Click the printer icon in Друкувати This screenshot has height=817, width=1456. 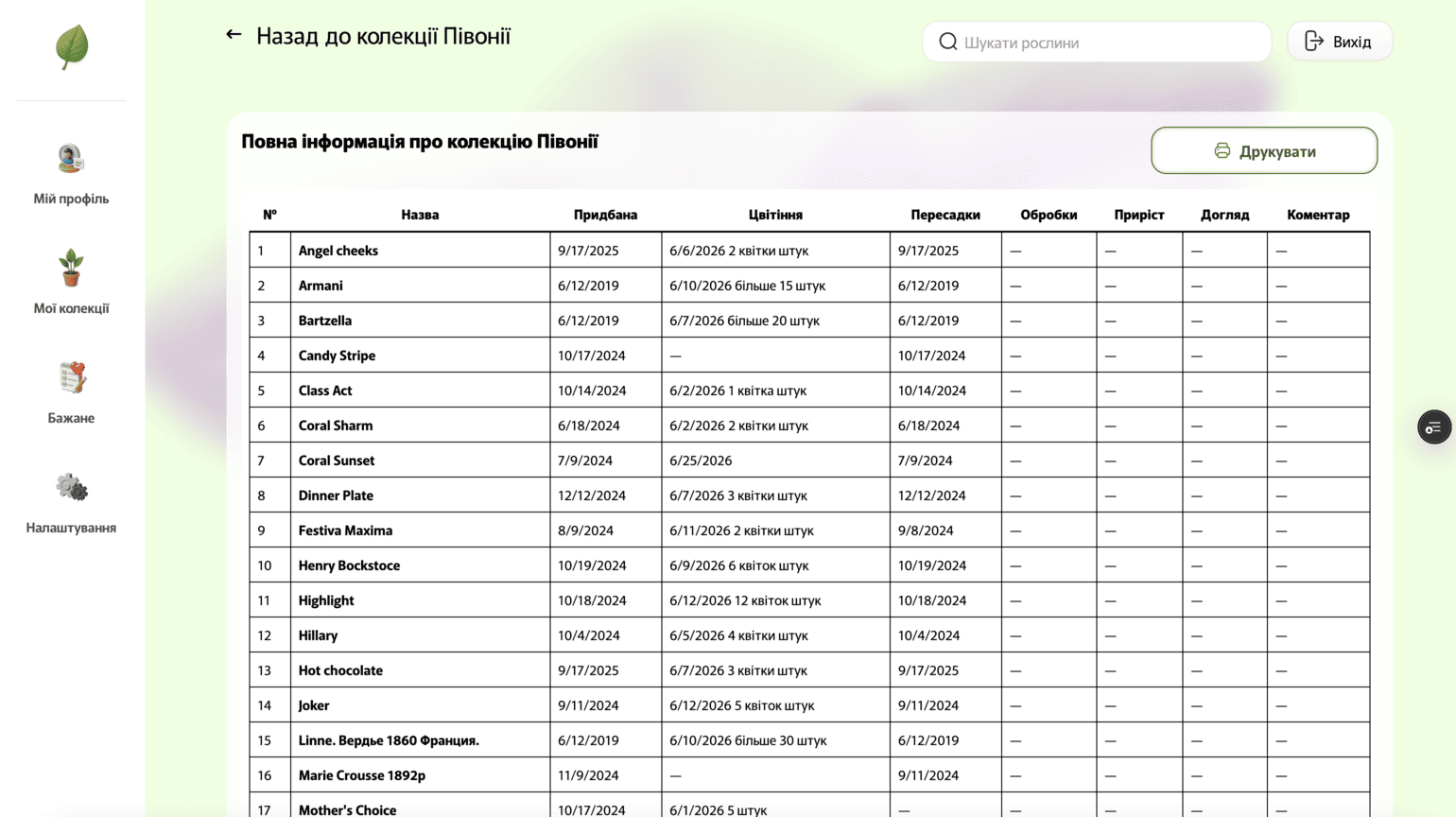[1222, 150]
